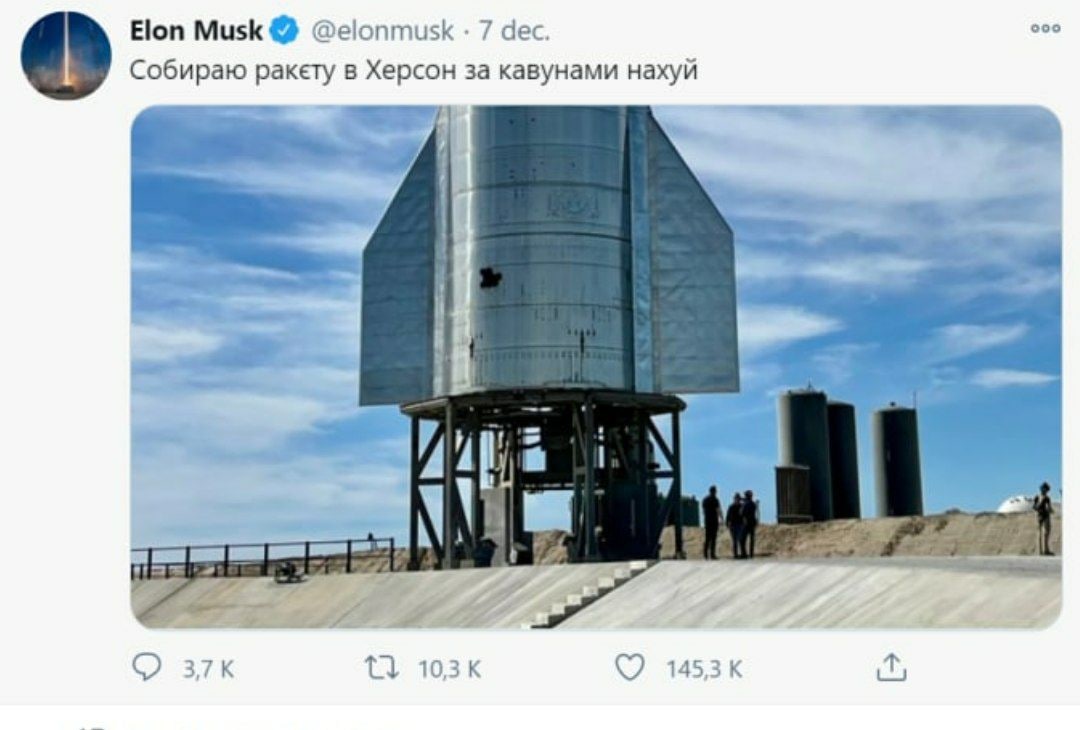1080x730 pixels.
Task: Open Elon Musk's profile avatar
Action: [x=65, y=56]
